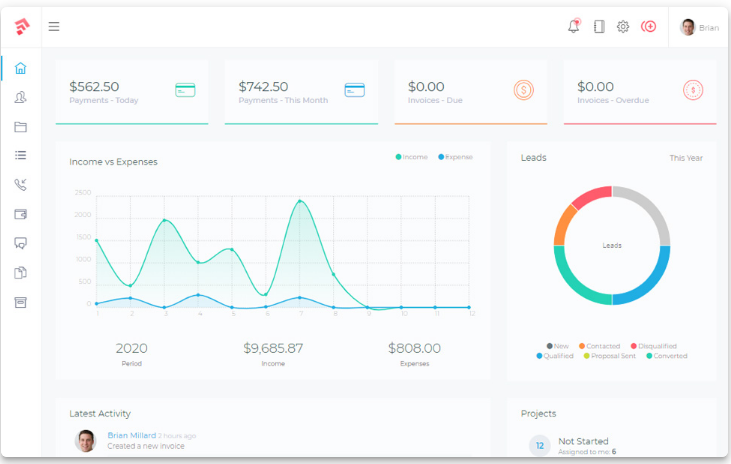Open the documents sidebar icon
The height and width of the screenshot is (464, 731).
click(x=20, y=273)
